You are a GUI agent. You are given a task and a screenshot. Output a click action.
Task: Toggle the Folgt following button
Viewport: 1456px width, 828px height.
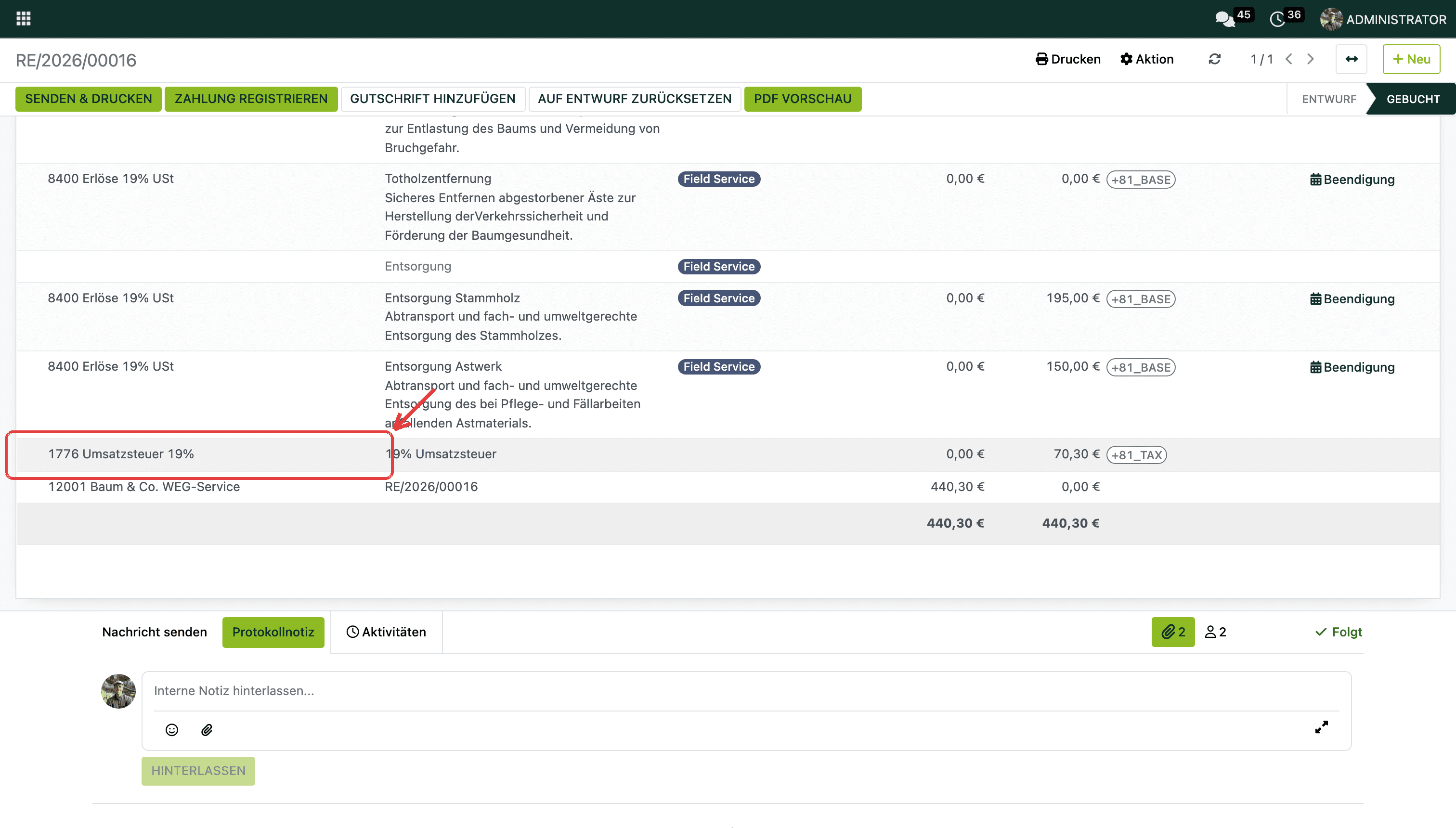pyautogui.click(x=1338, y=633)
